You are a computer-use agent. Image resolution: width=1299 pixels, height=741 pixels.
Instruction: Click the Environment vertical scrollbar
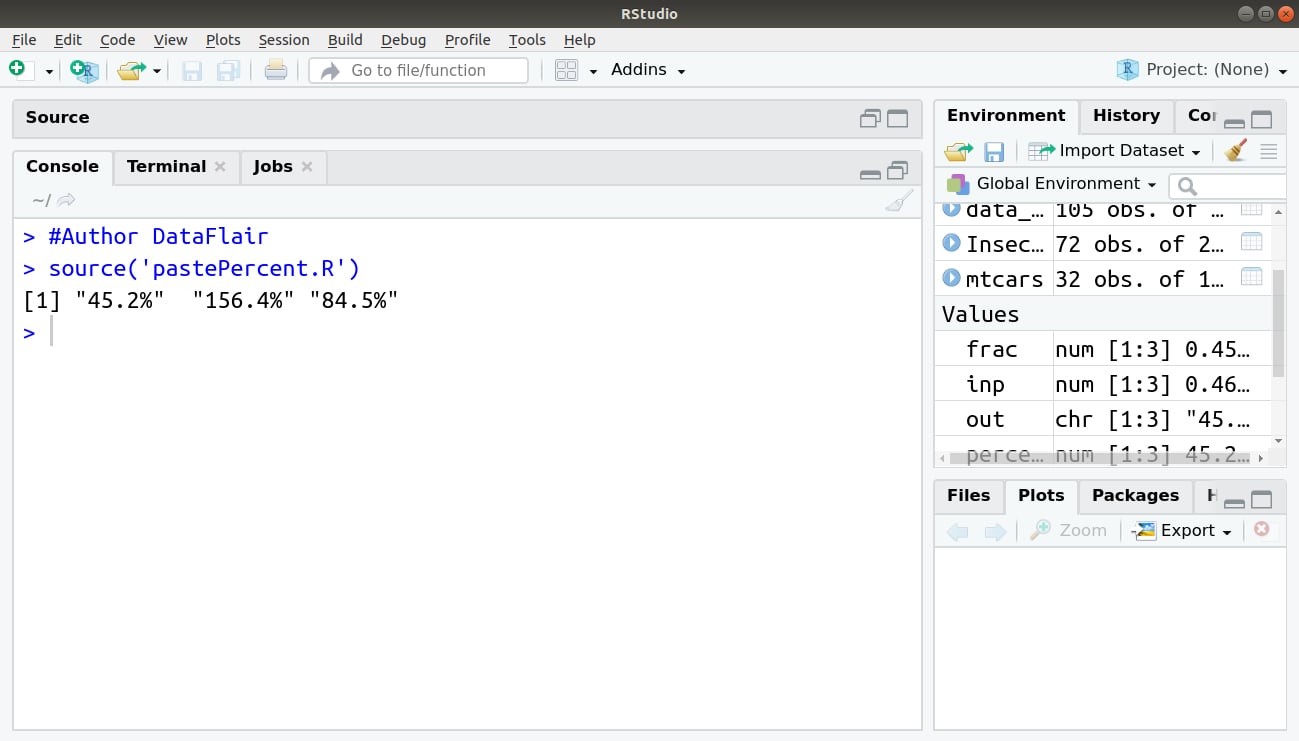(1278, 323)
